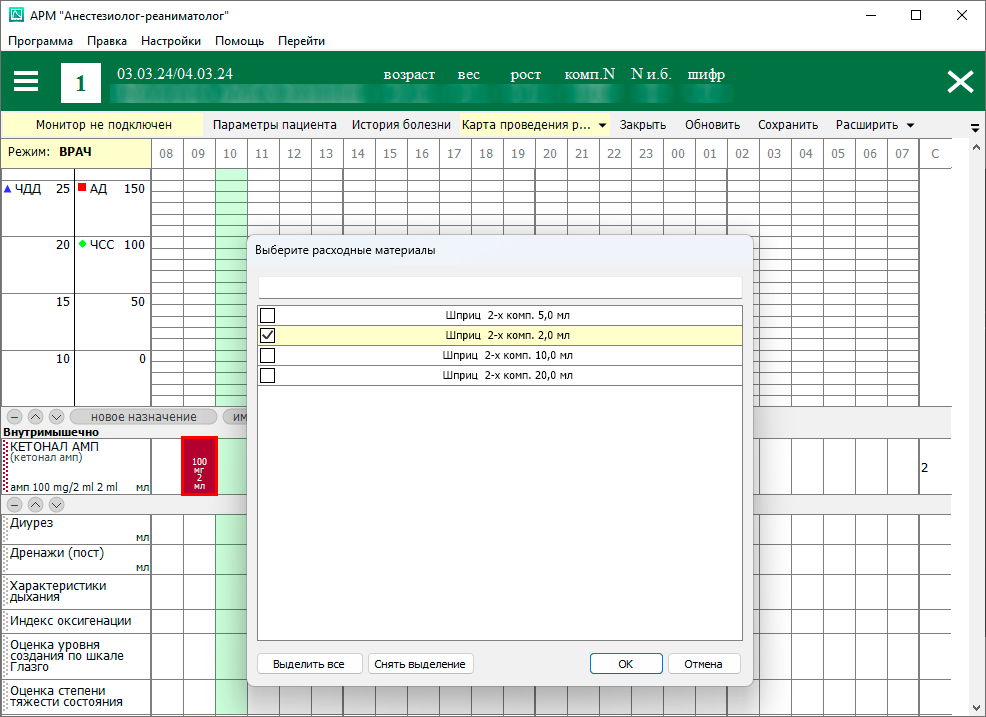Click the up arrow button above Внутримышечно section

36,416
